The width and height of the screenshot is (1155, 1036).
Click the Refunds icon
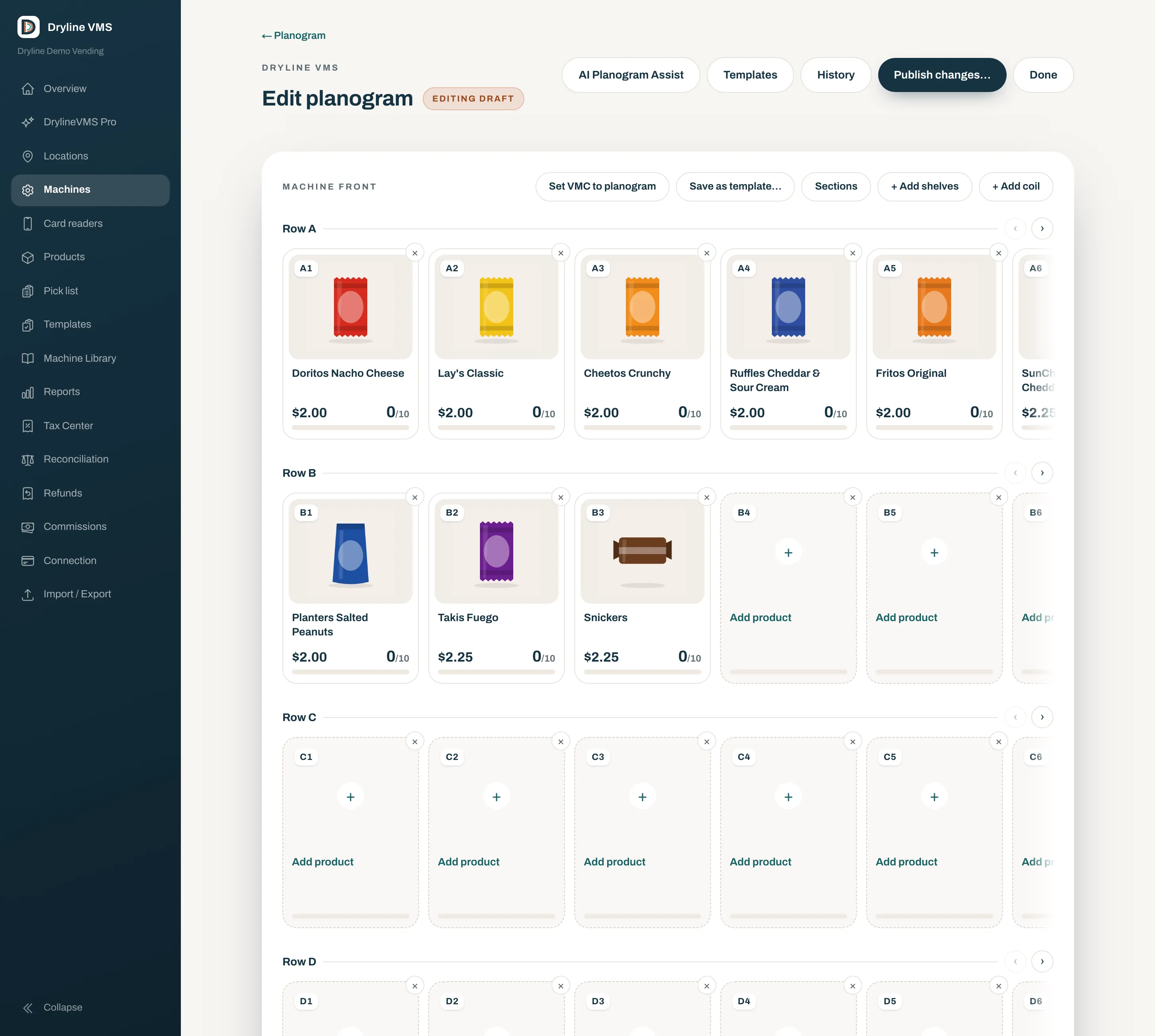pos(27,493)
